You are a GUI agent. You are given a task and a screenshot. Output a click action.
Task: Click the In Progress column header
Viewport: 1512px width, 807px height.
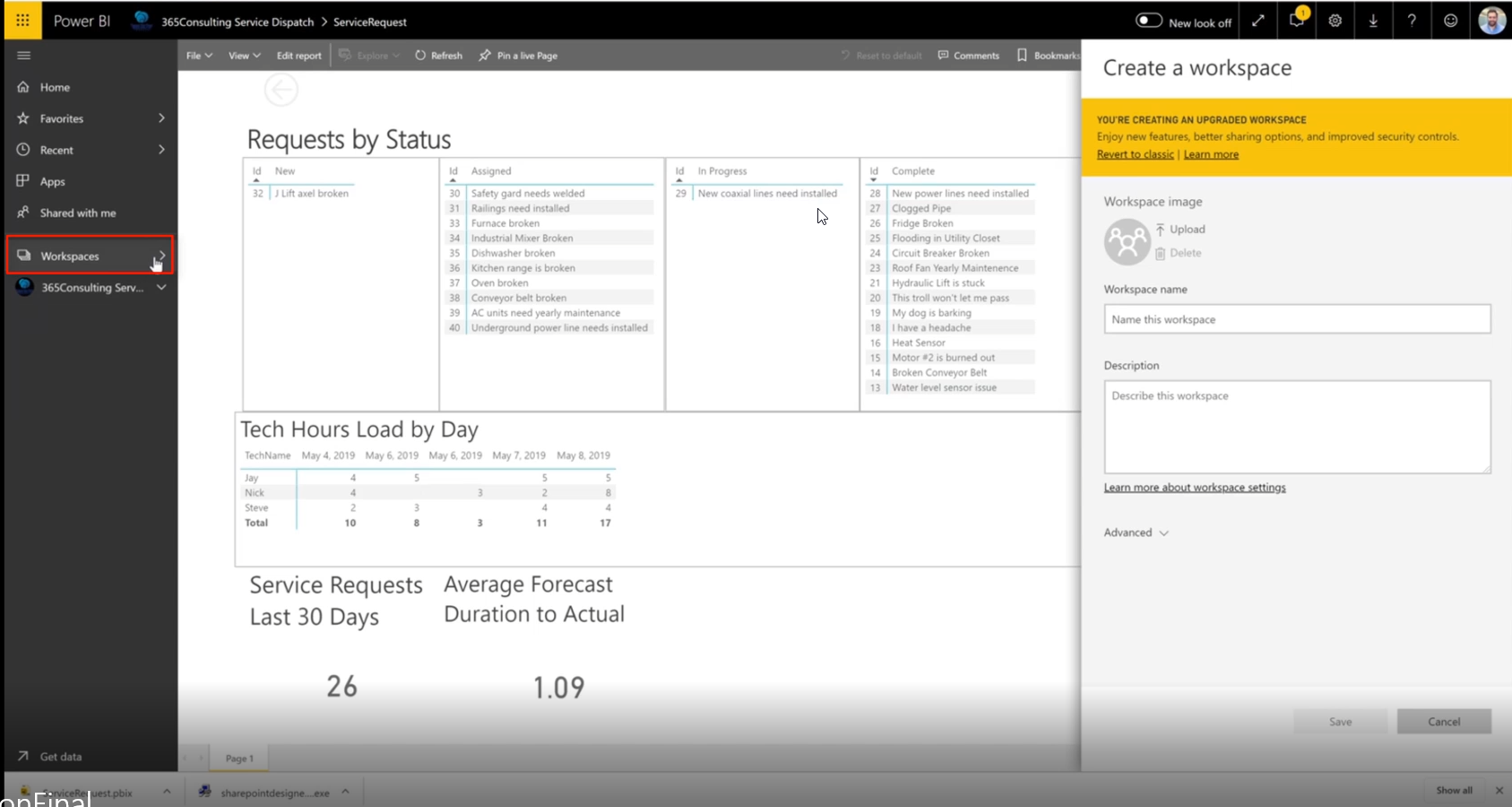(x=722, y=170)
